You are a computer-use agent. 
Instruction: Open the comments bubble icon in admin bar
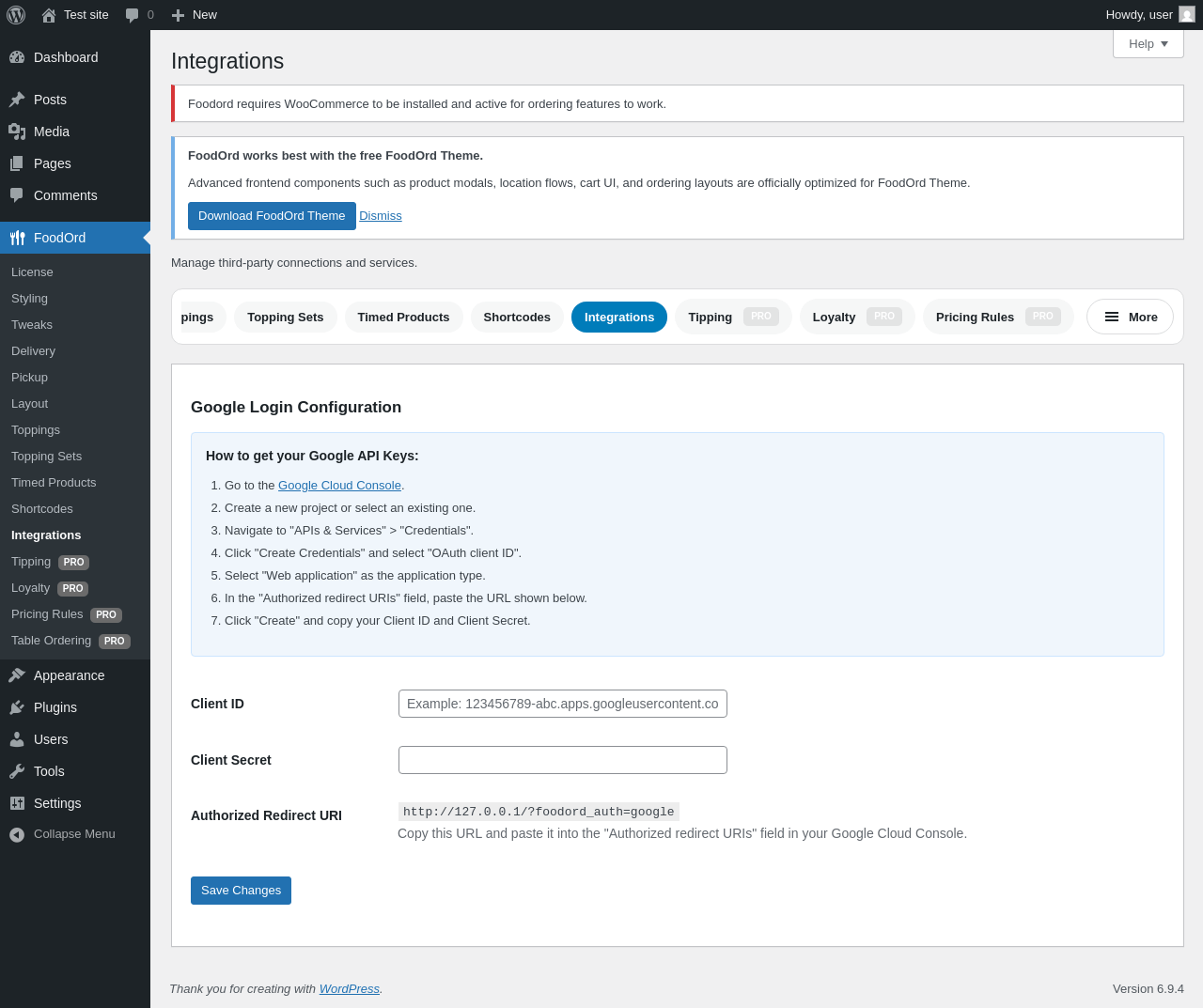coord(133,15)
